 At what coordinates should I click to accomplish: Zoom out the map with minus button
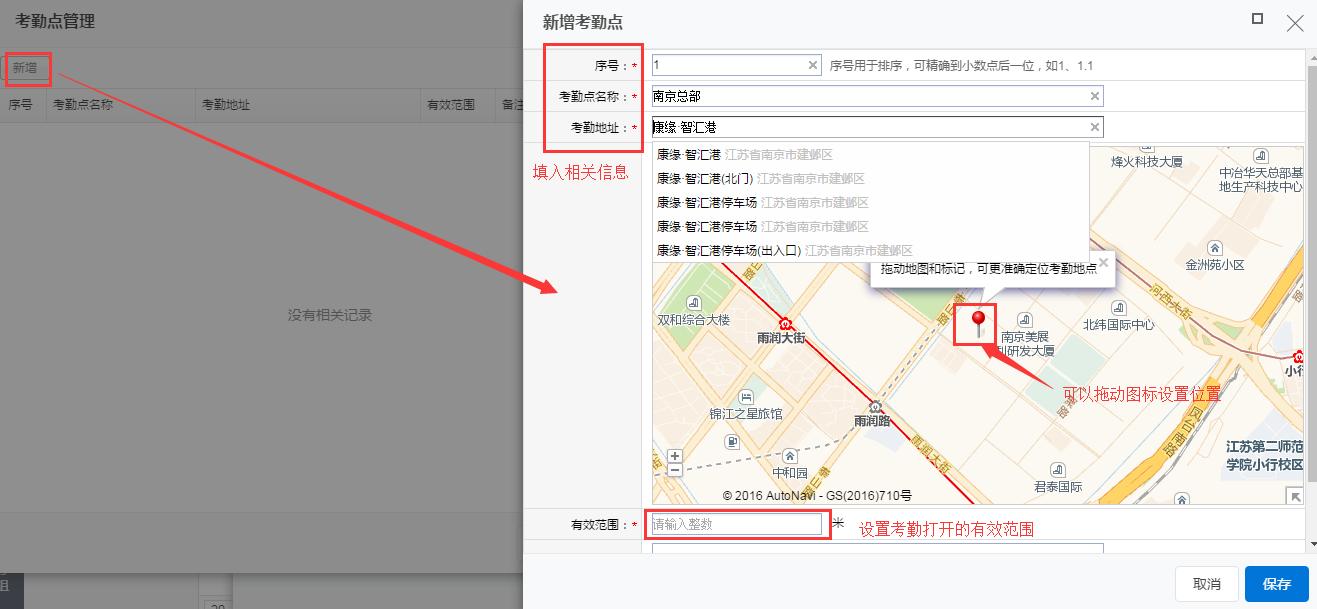(x=675, y=470)
